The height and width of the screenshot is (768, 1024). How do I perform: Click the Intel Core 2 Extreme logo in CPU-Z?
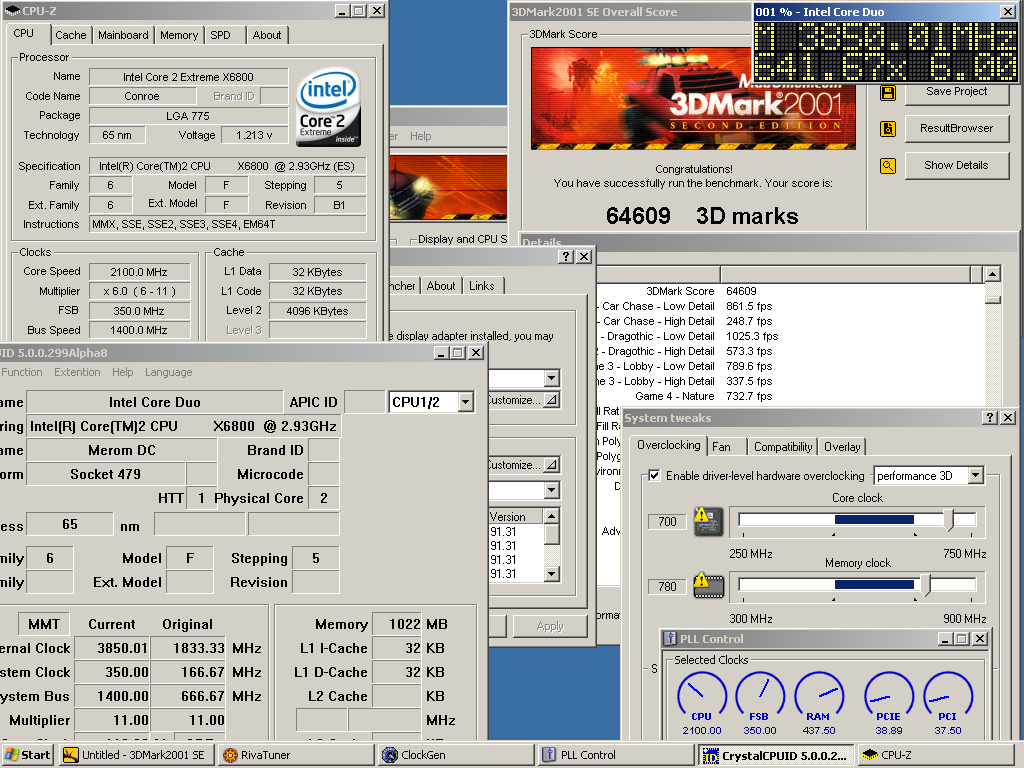coord(328,107)
